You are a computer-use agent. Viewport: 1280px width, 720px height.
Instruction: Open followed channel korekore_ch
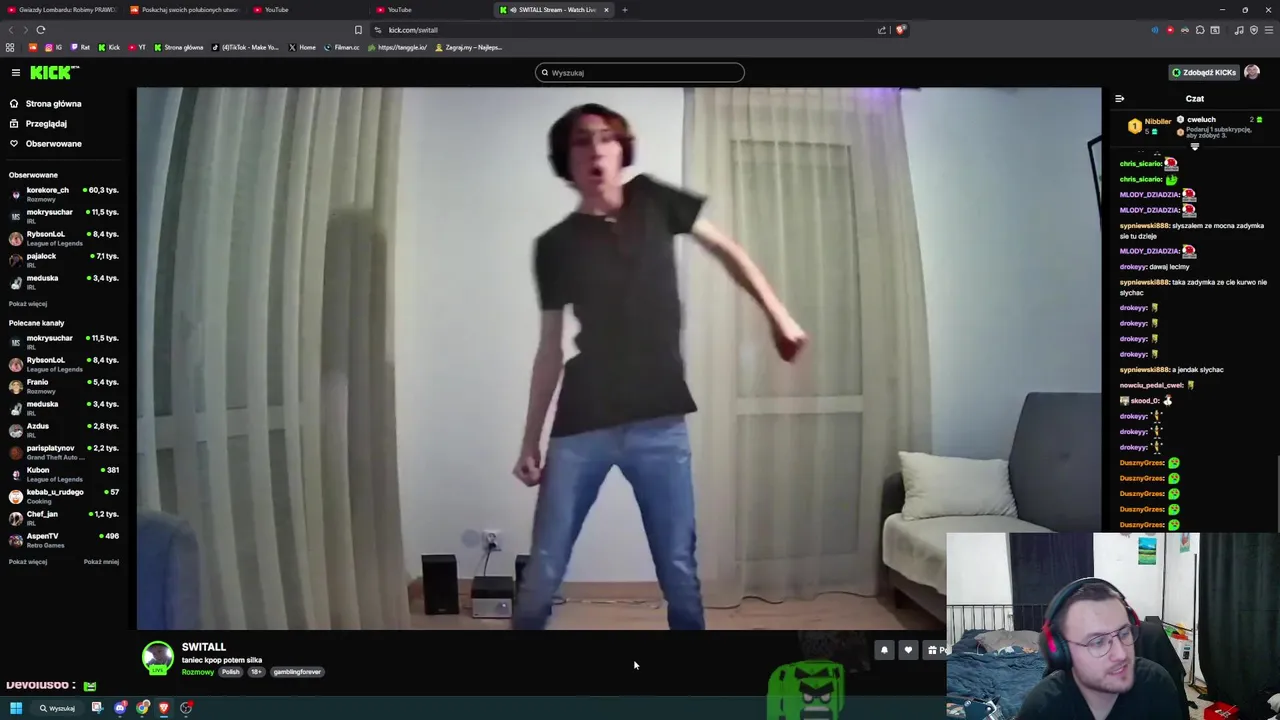point(64,193)
